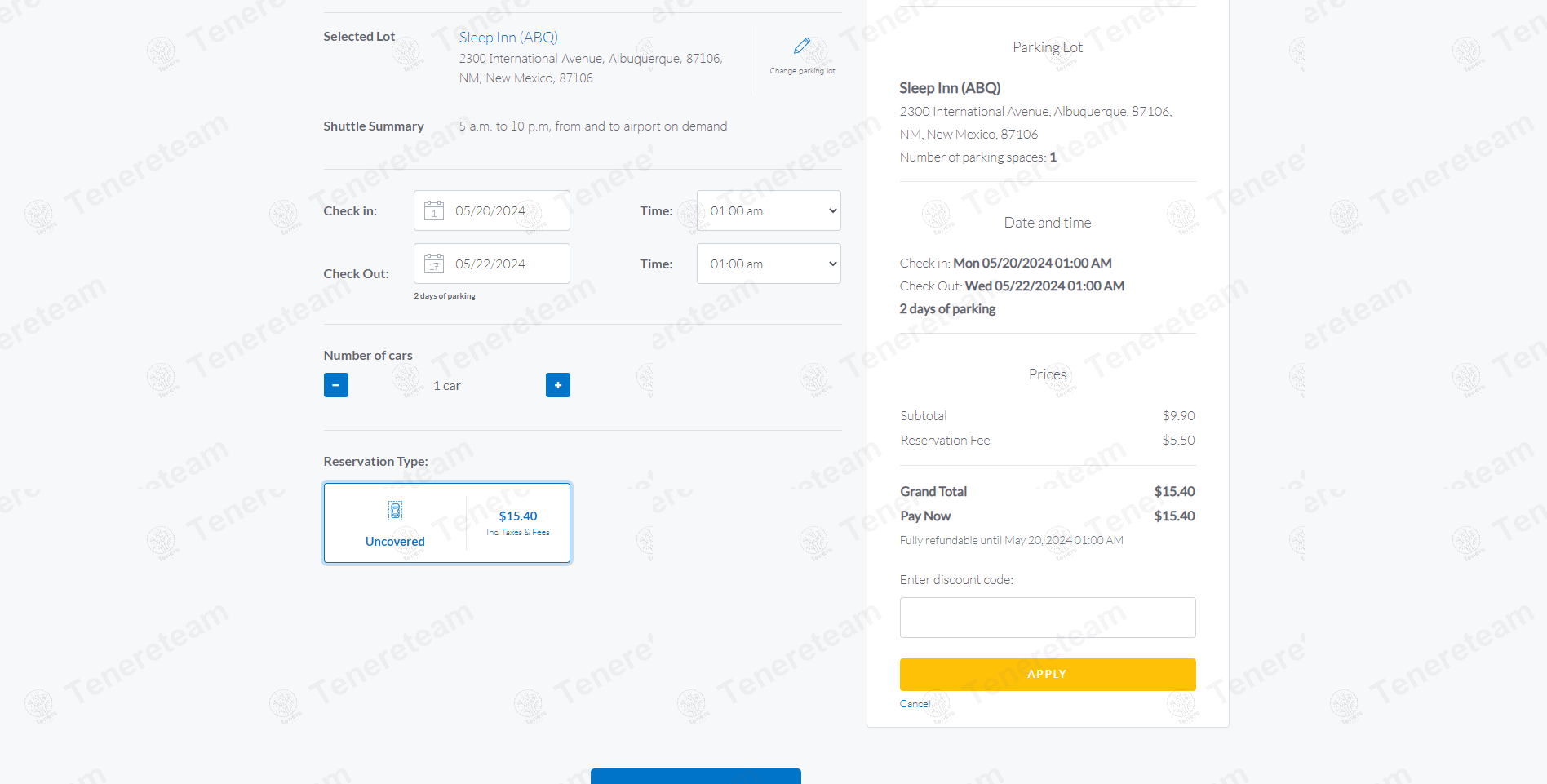Image resolution: width=1547 pixels, height=784 pixels.
Task: Open the check-in calendar icon
Action: click(x=434, y=210)
